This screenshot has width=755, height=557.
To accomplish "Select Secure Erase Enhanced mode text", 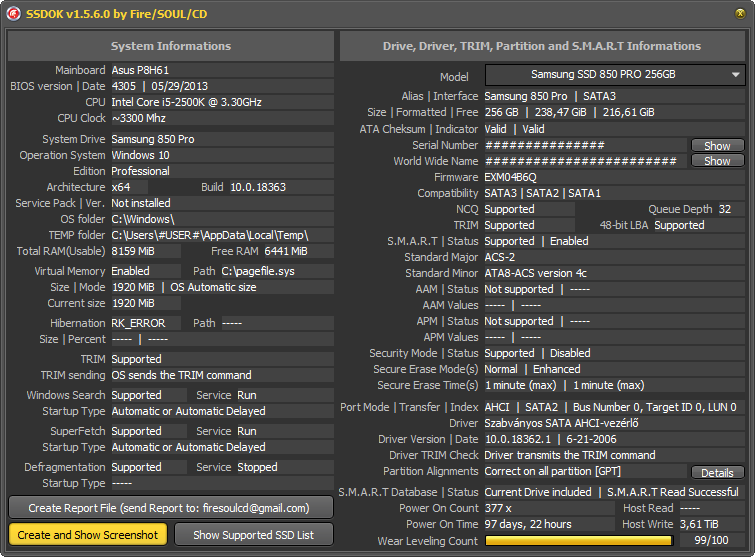I will tap(557, 369).
